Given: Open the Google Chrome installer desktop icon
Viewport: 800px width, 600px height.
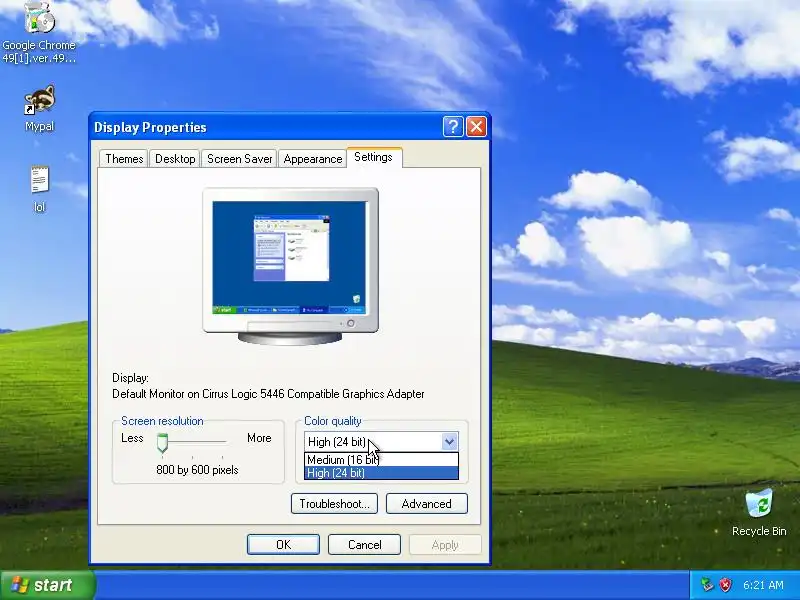Looking at the screenshot, I should (x=39, y=32).
